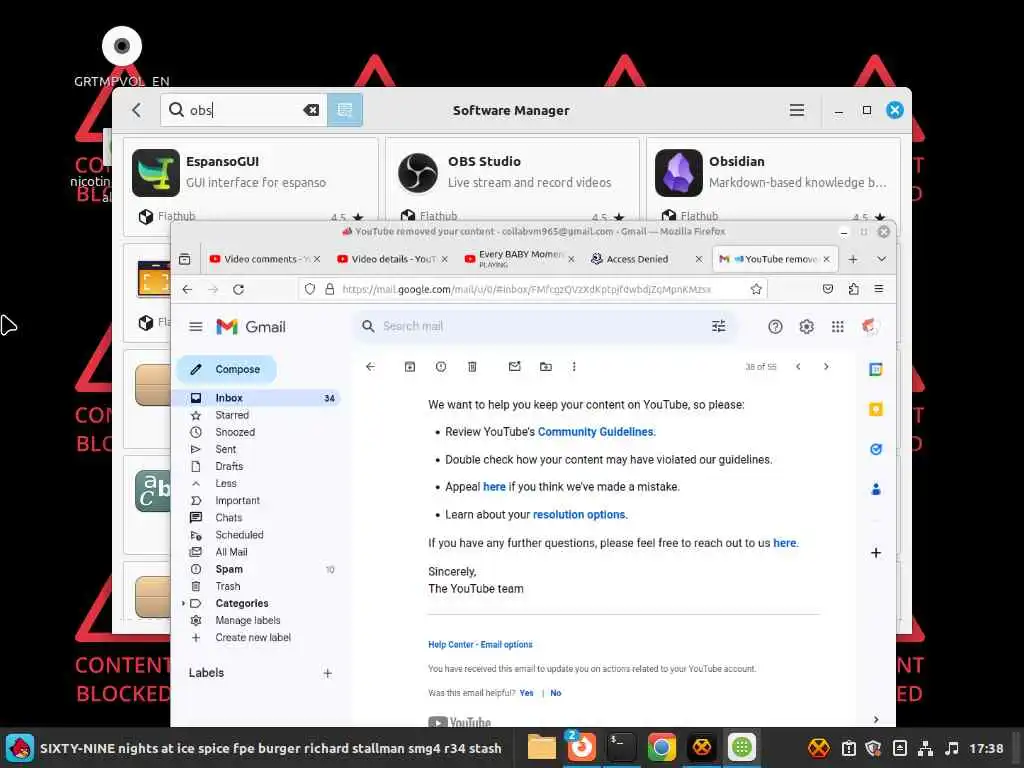Close the Access Denied tab
Screen dimensions: 1024x768
pyautogui.click(x=699, y=259)
